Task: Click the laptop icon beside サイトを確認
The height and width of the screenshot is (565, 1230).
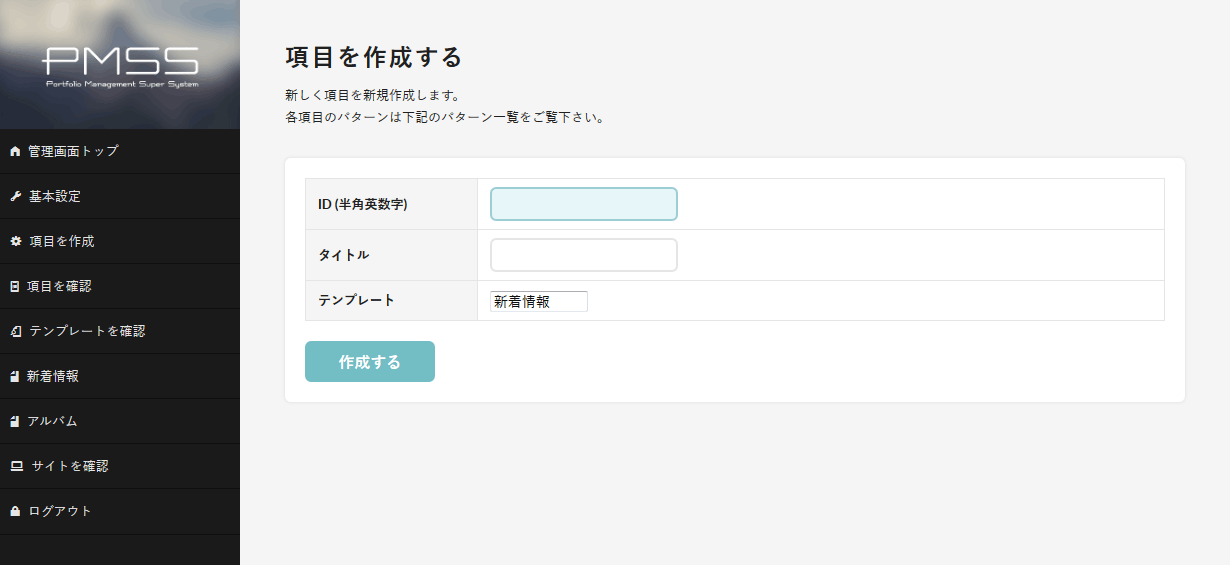Action: click(x=16, y=466)
